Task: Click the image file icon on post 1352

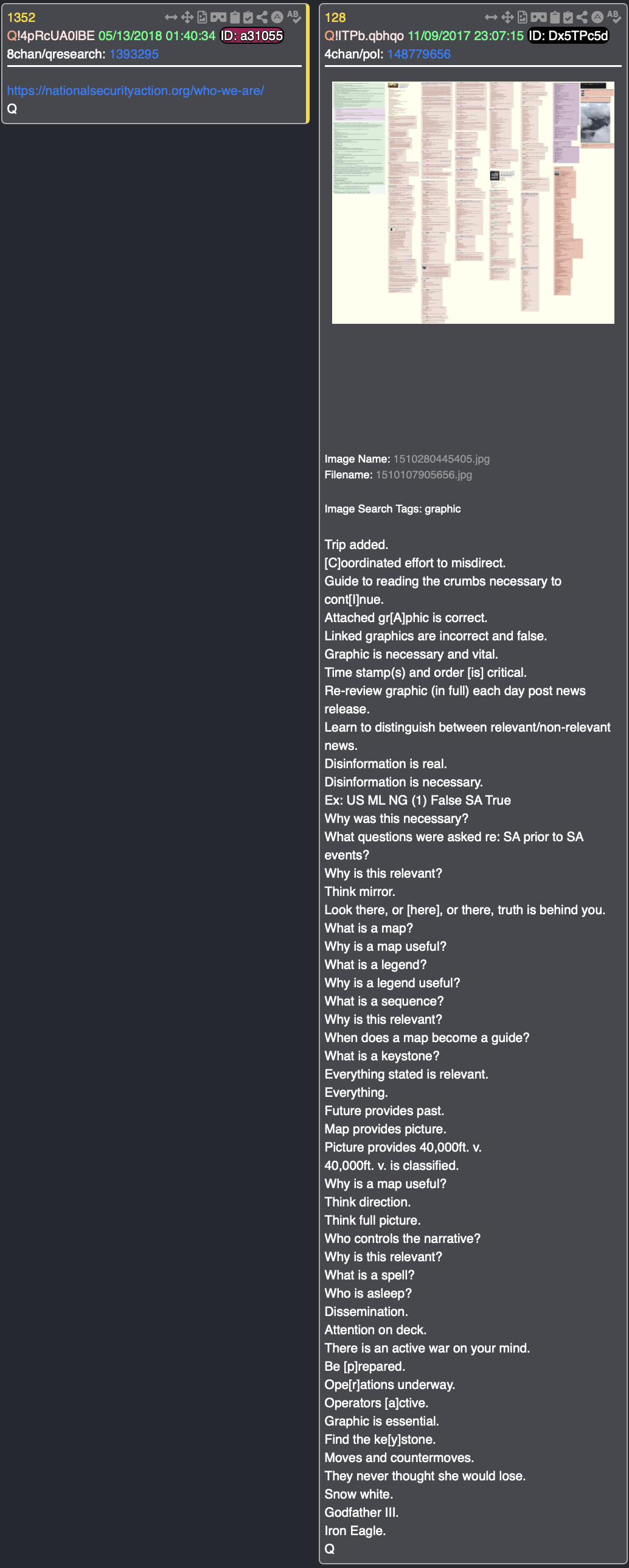Action: (x=202, y=17)
